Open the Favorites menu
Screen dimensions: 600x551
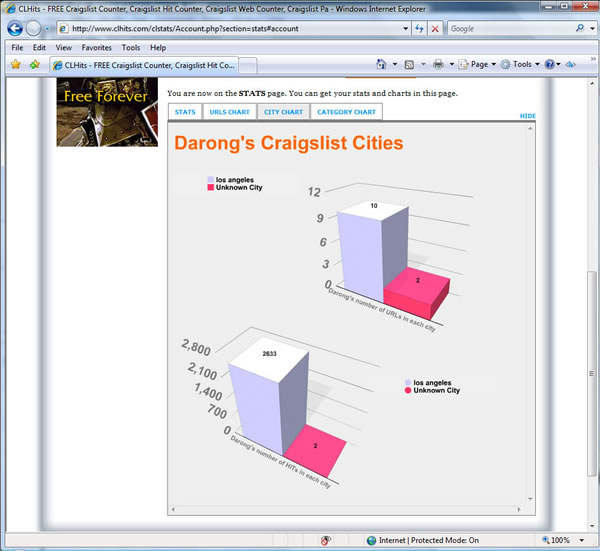pyautogui.click(x=96, y=47)
